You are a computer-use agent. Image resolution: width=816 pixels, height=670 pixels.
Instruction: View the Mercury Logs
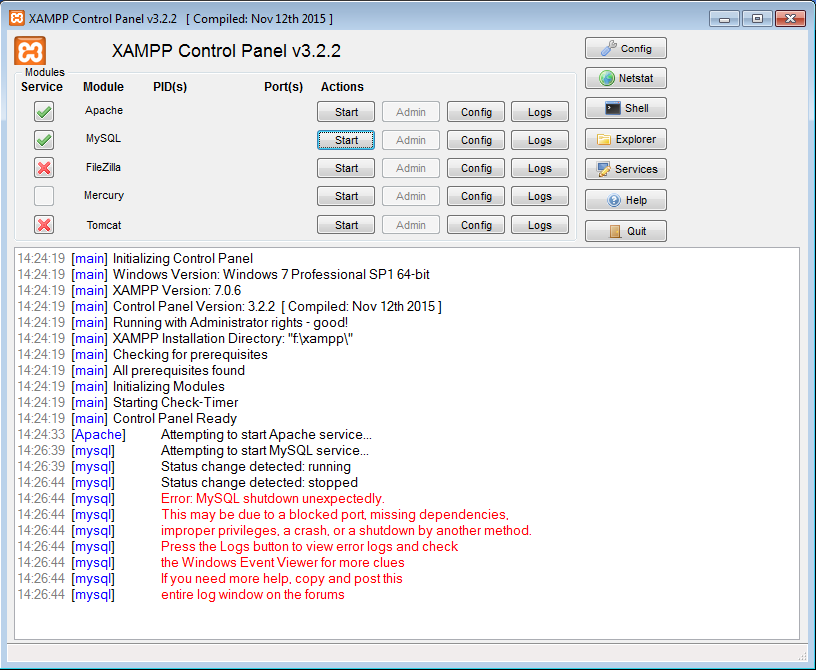[x=540, y=196]
